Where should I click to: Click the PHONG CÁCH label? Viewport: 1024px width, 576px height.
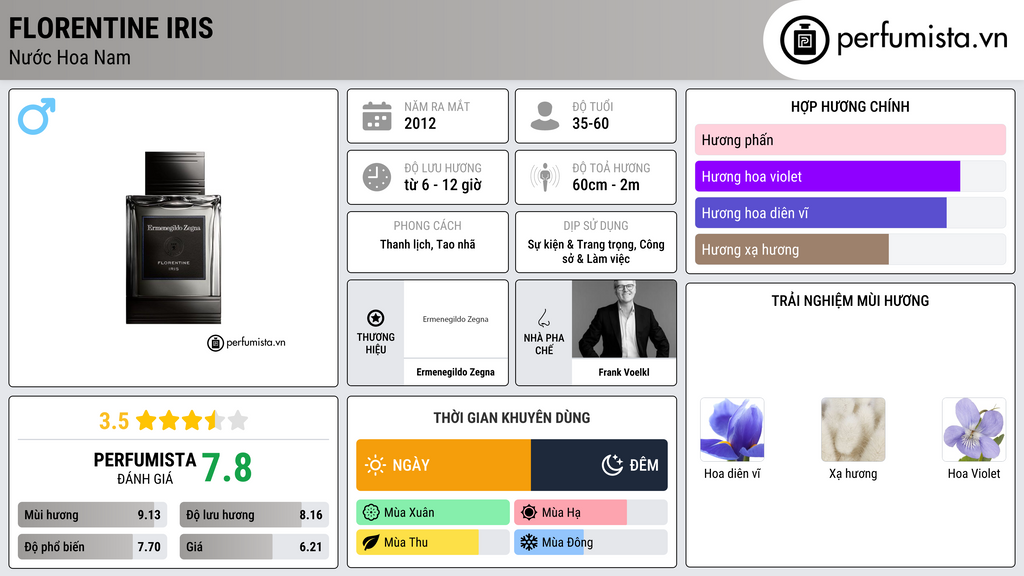click(427, 225)
